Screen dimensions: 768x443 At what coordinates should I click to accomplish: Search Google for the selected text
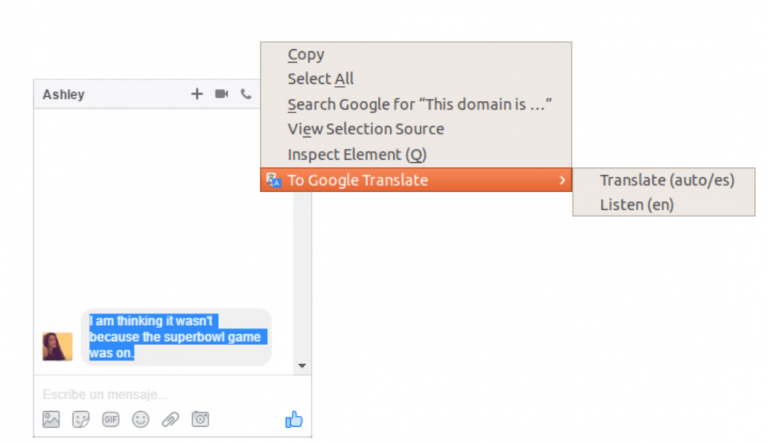click(x=420, y=104)
